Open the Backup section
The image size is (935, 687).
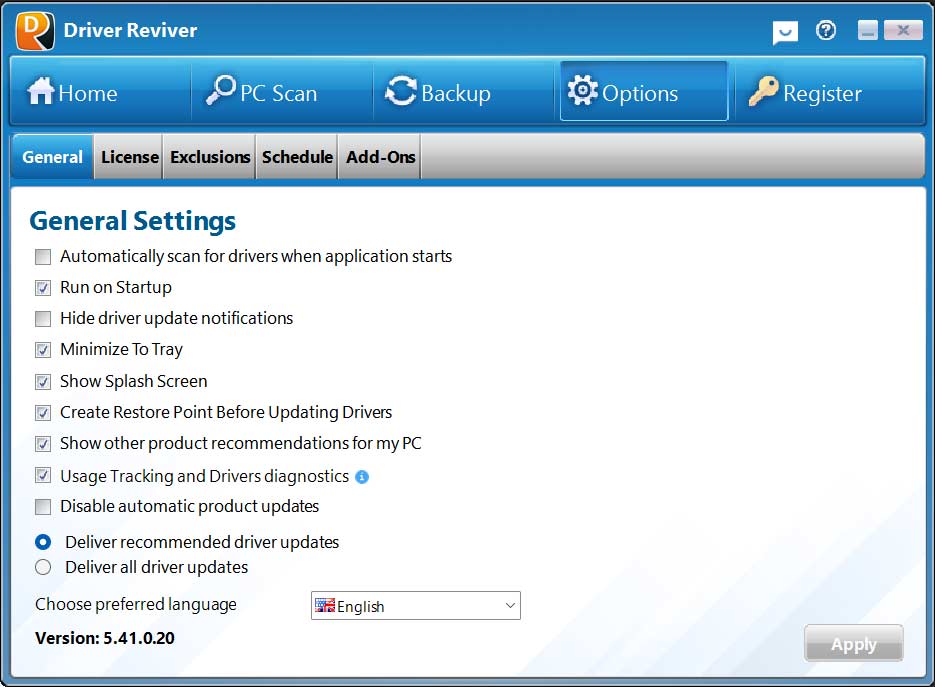point(463,91)
